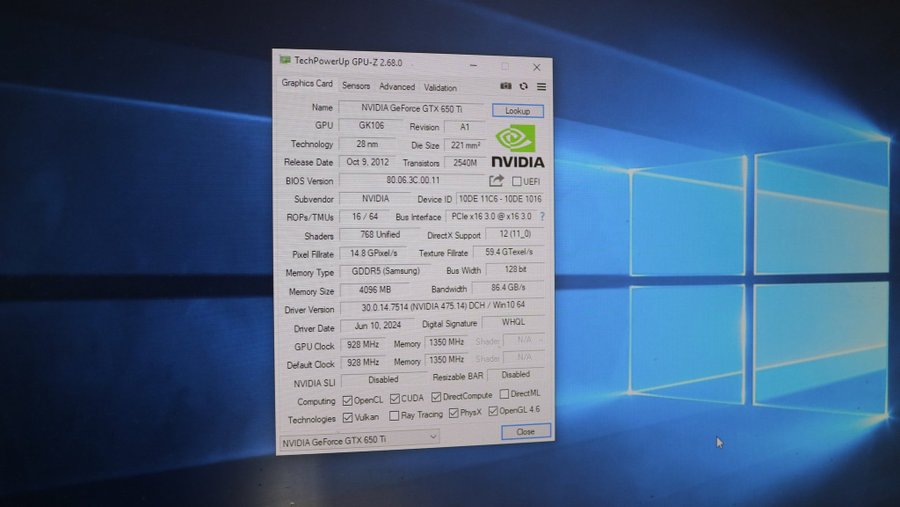Toggle the CUDA checkbox
Image resolution: width=900 pixels, height=507 pixels.
[395, 398]
